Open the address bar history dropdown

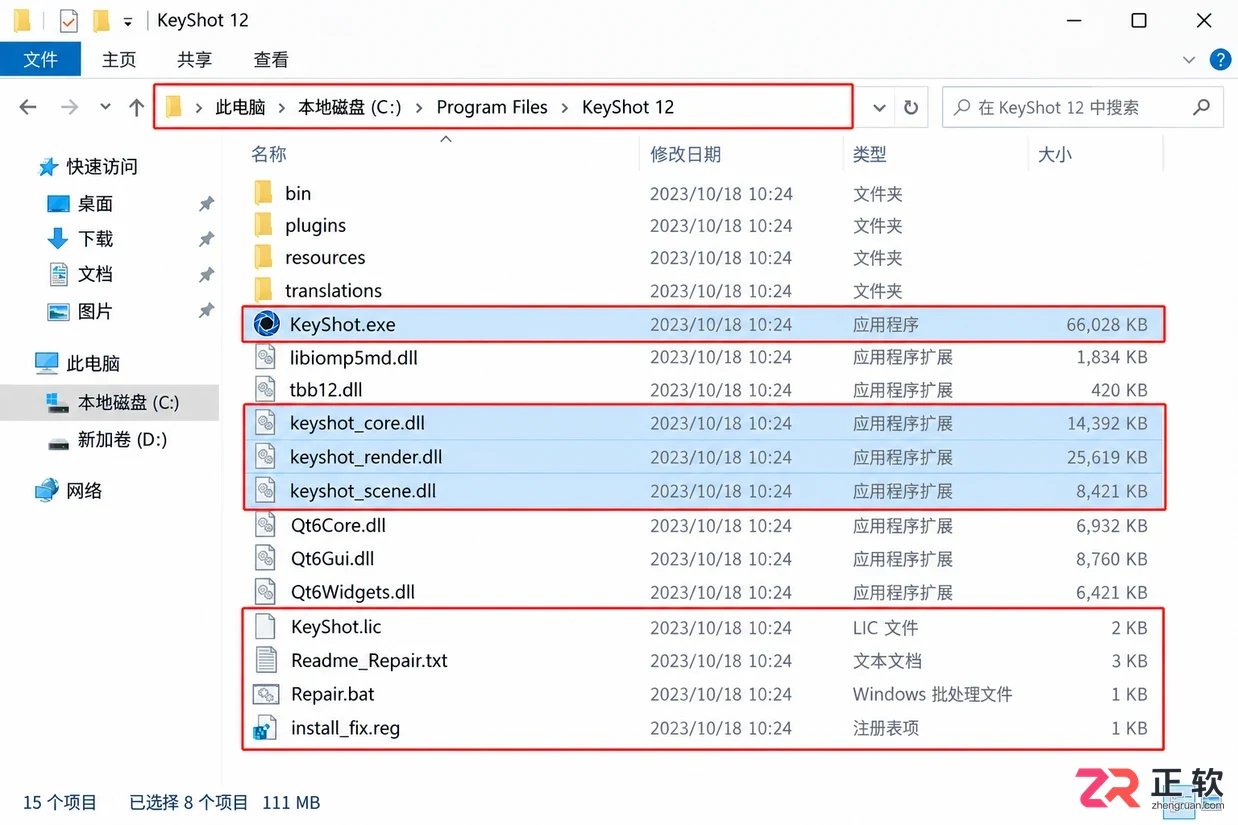point(879,107)
